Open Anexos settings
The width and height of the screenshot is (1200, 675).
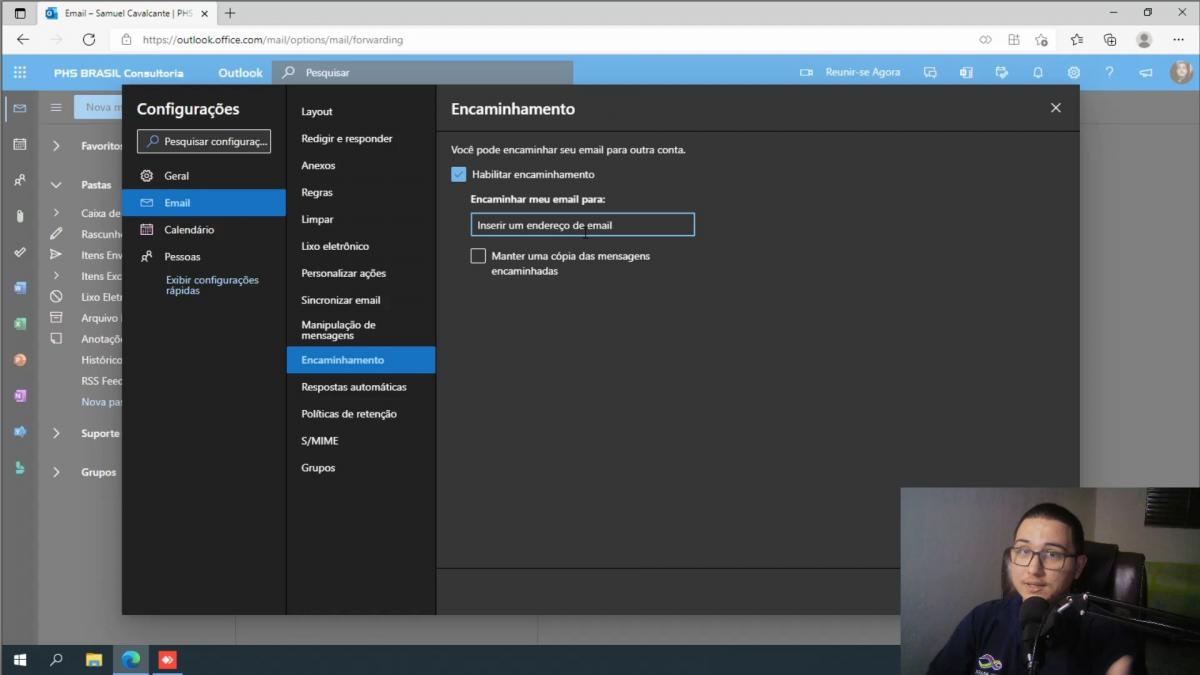coord(361,165)
